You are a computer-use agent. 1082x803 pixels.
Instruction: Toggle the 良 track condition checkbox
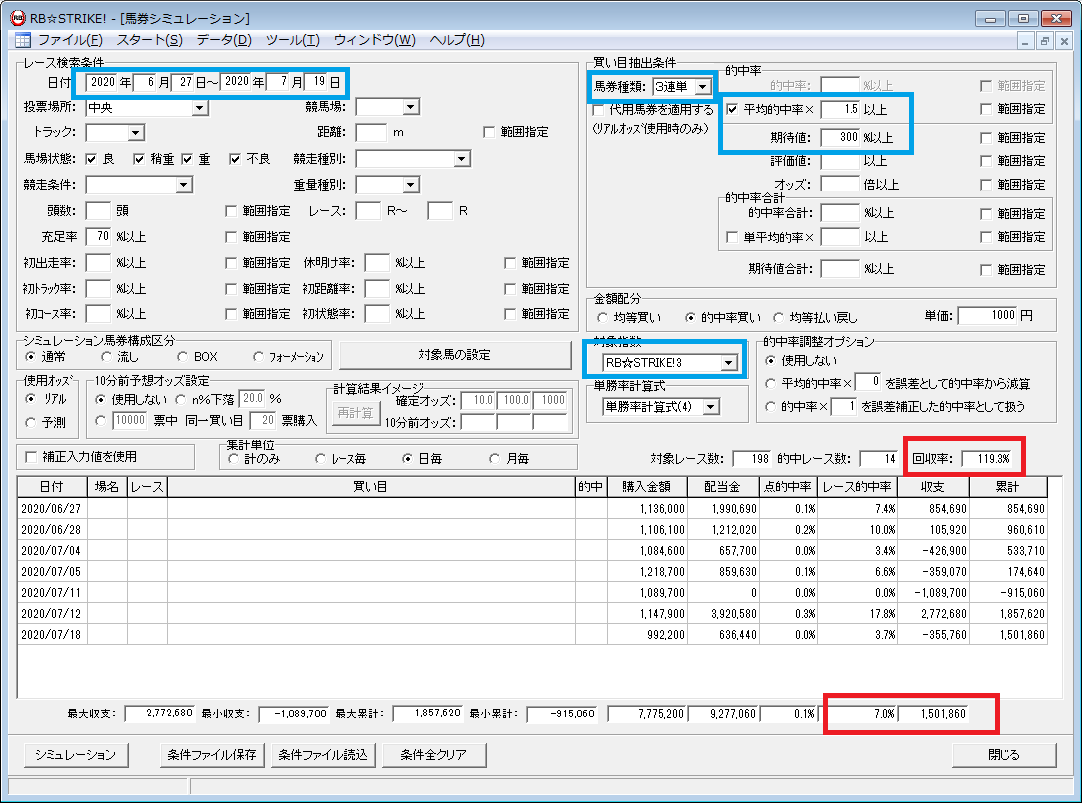coord(91,159)
